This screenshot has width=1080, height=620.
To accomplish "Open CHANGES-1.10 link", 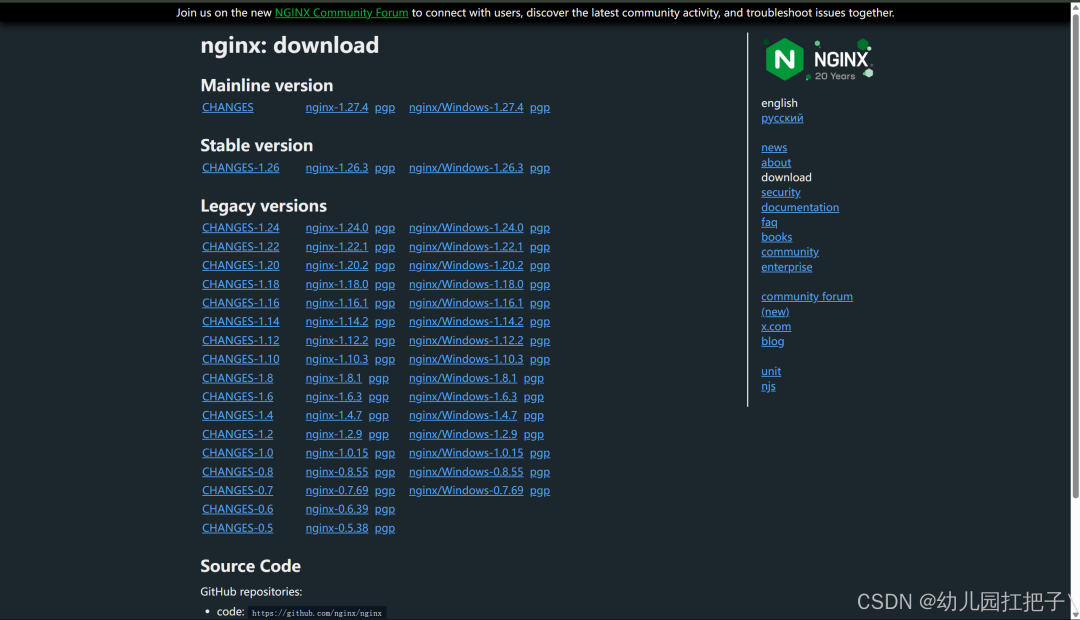I will (x=240, y=359).
